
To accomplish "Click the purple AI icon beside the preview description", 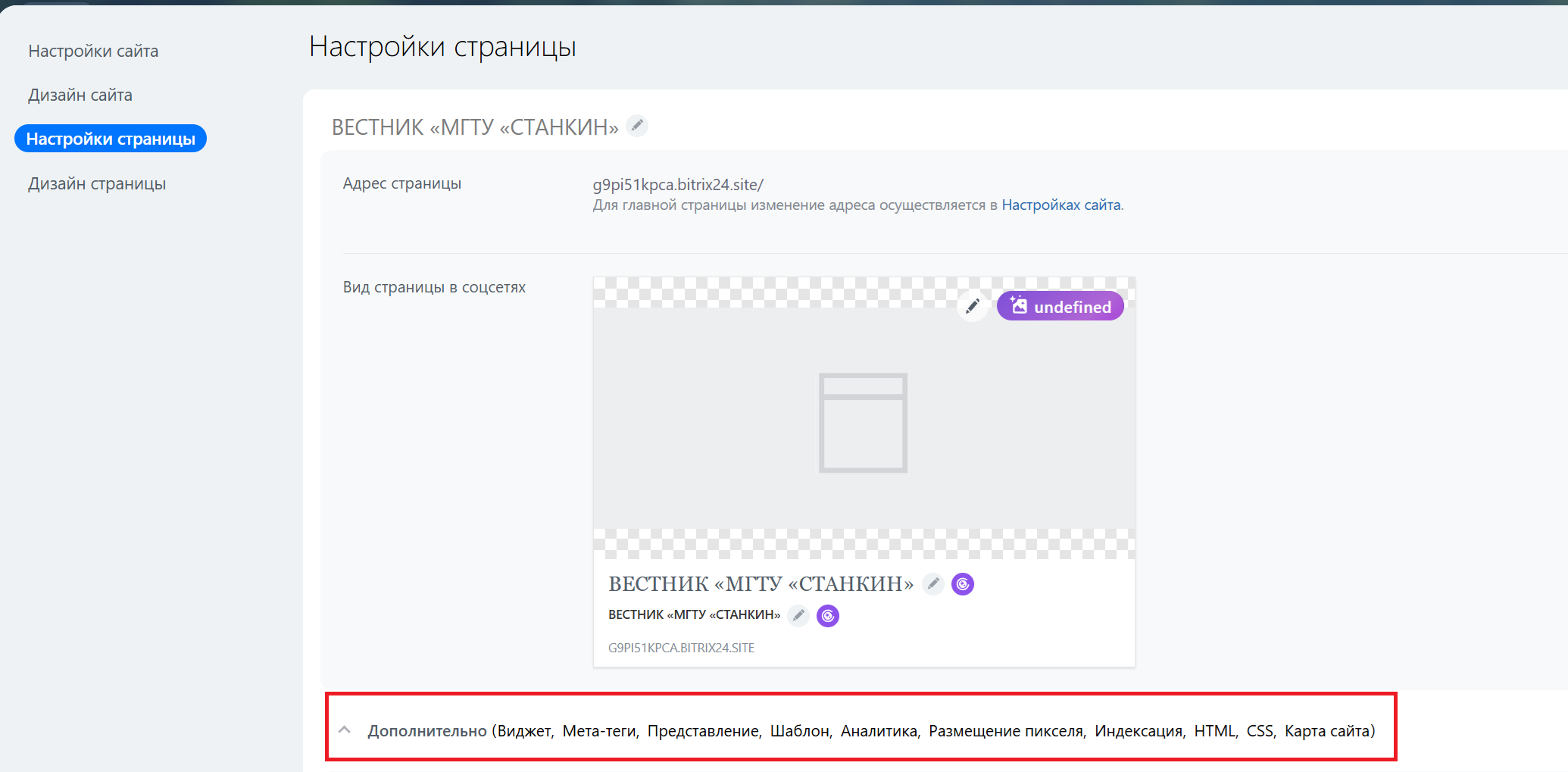I will (x=828, y=615).
